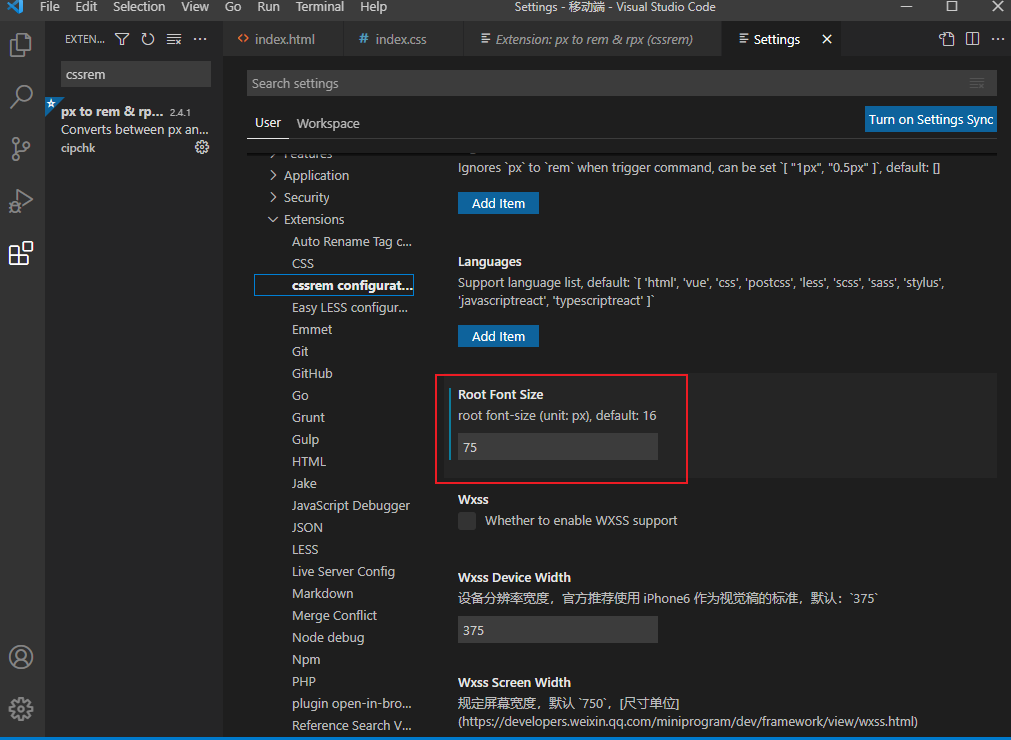Select JavaScript Debugger in settings tree
Viewport: 1011px width, 740px height.
click(351, 505)
